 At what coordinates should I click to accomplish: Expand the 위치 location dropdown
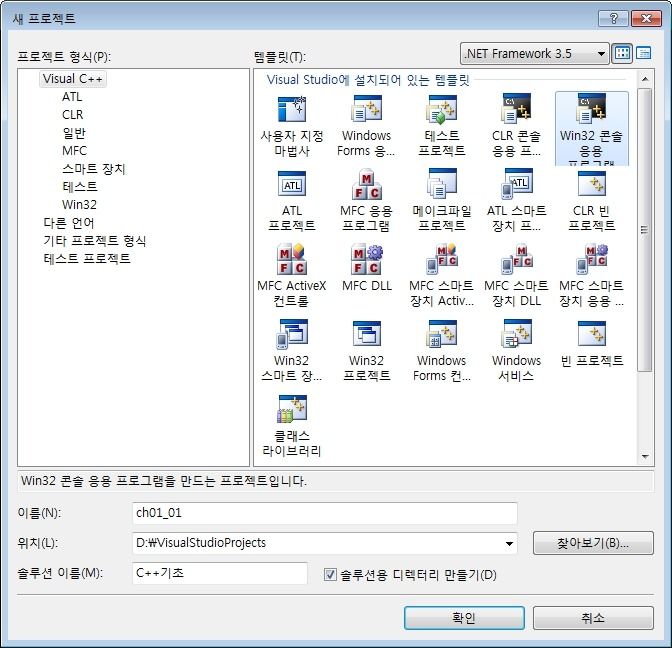[509, 543]
